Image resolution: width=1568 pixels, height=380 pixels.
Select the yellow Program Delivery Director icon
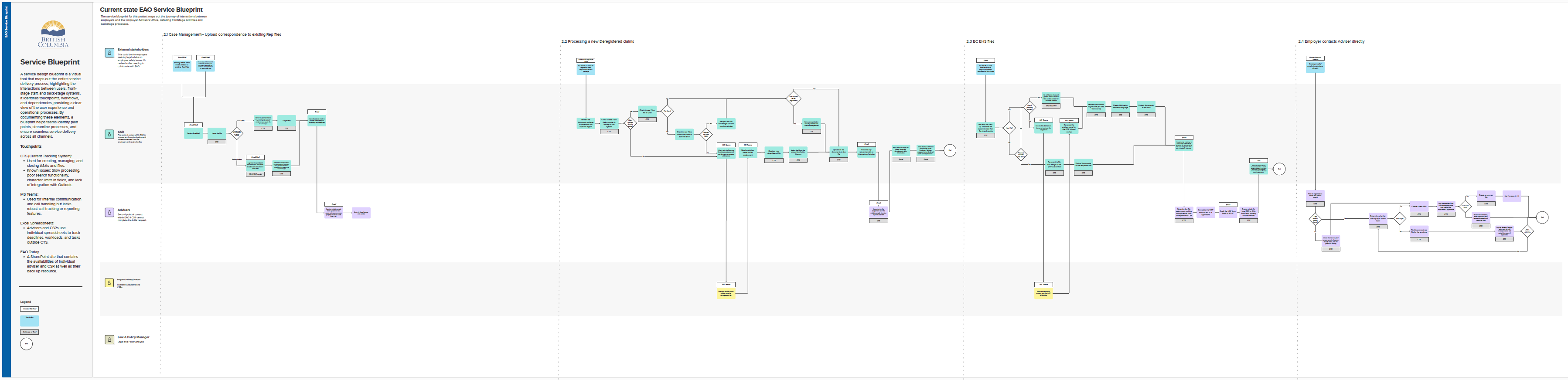tap(109, 283)
